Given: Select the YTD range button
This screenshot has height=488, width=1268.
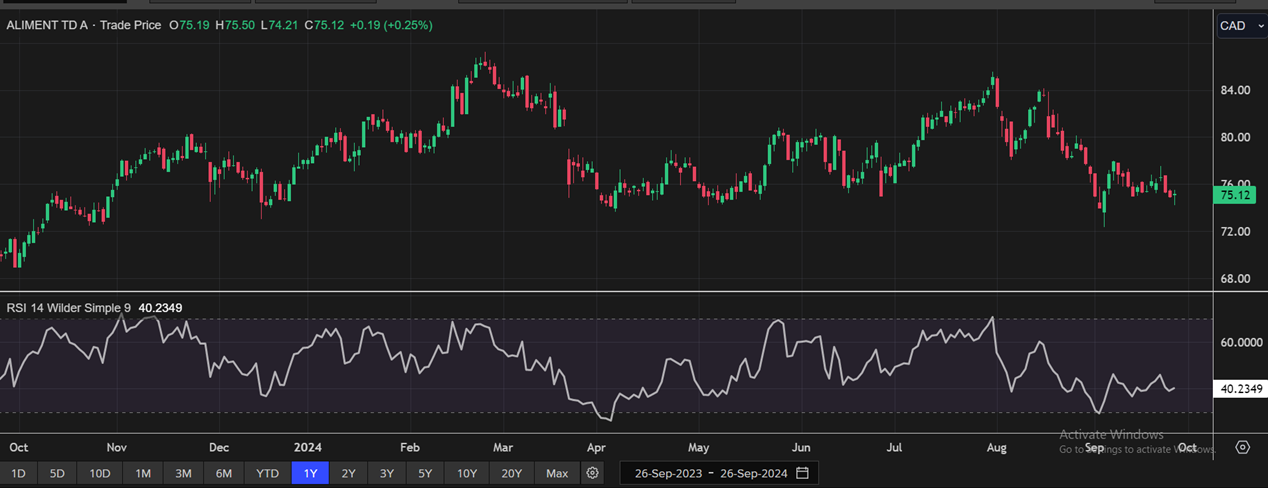Looking at the screenshot, I should tap(267, 473).
